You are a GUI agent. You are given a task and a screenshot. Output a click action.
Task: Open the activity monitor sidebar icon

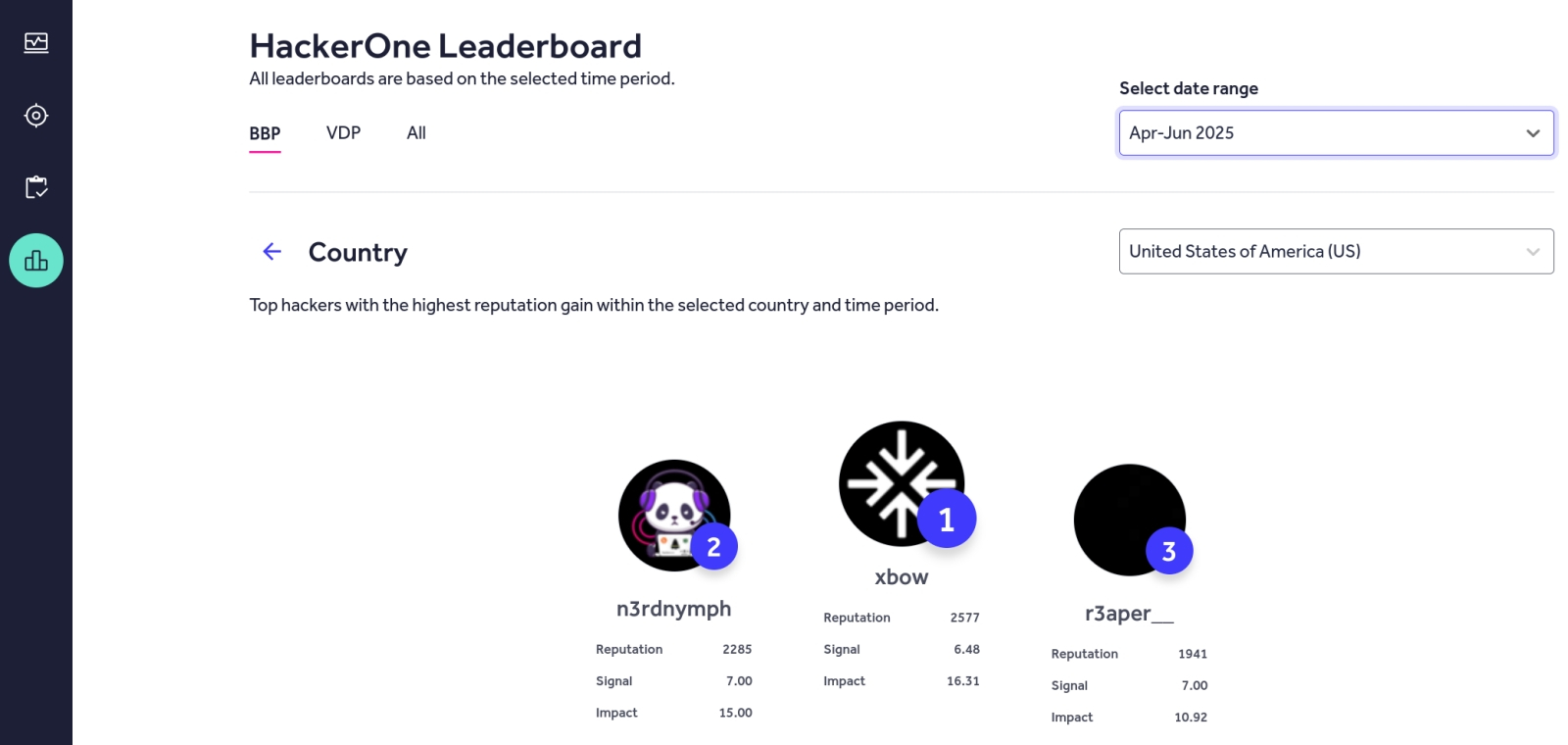36,42
